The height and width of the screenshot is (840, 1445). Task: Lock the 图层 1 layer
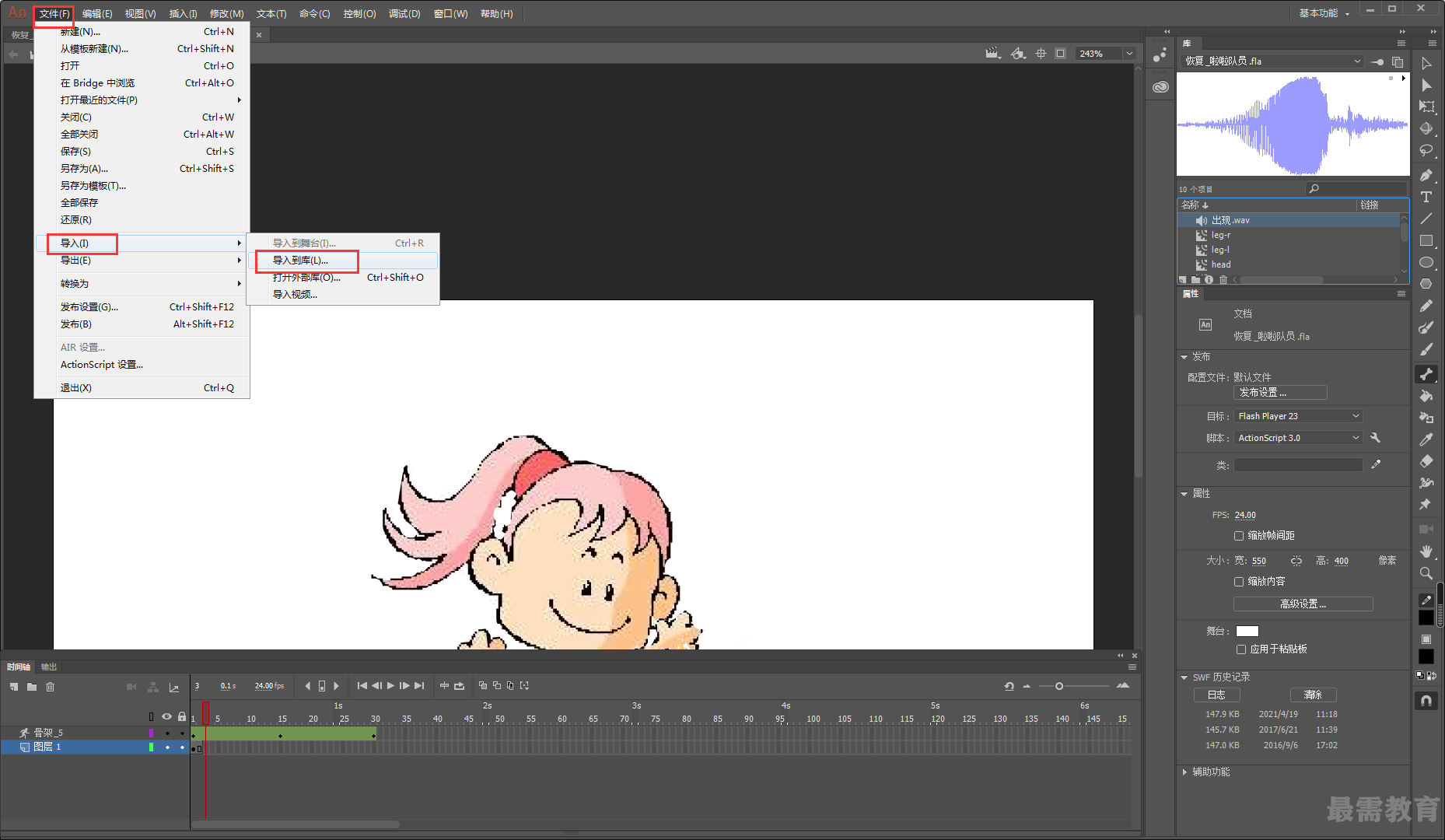pos(183,747)
